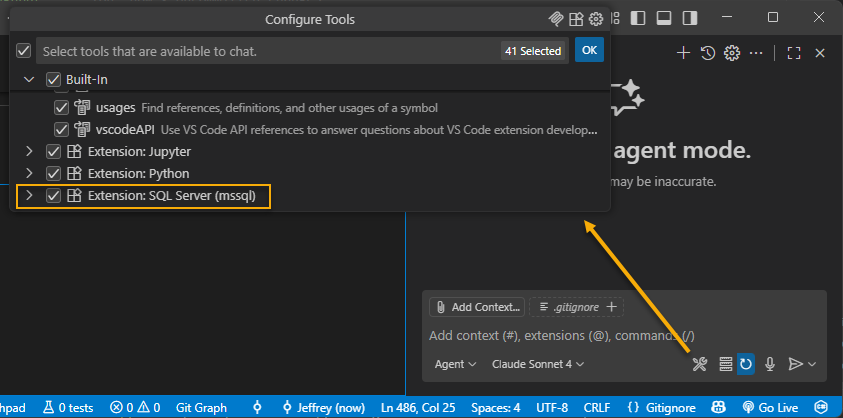Click the OK button in Configure Tools
Viewport: 843px width, 418px height.
589,50
